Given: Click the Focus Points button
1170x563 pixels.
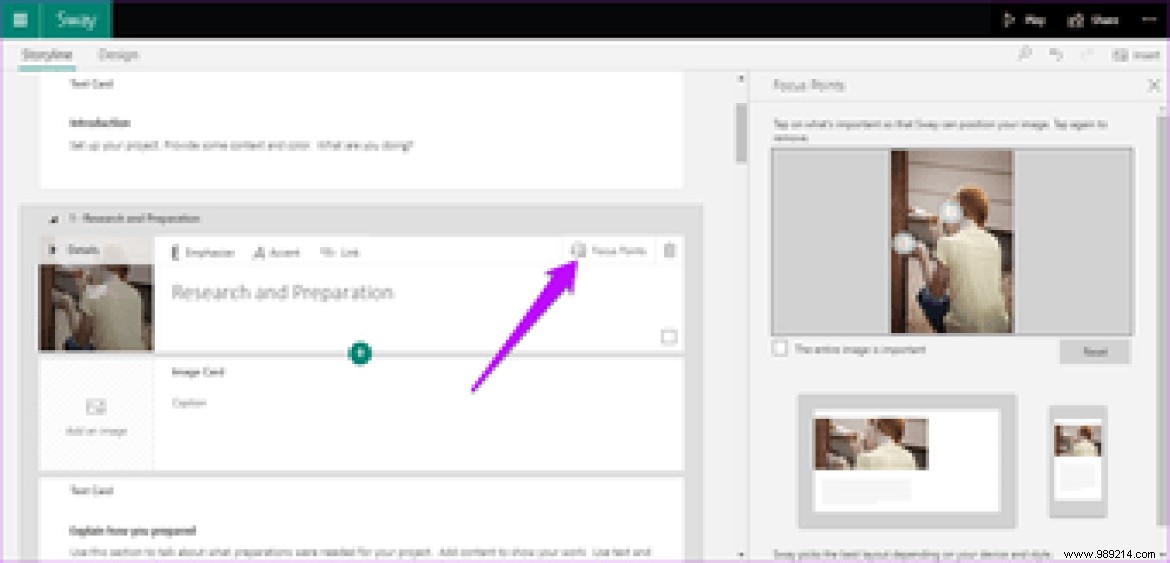Looking at the screenshot, I should 607,251.
